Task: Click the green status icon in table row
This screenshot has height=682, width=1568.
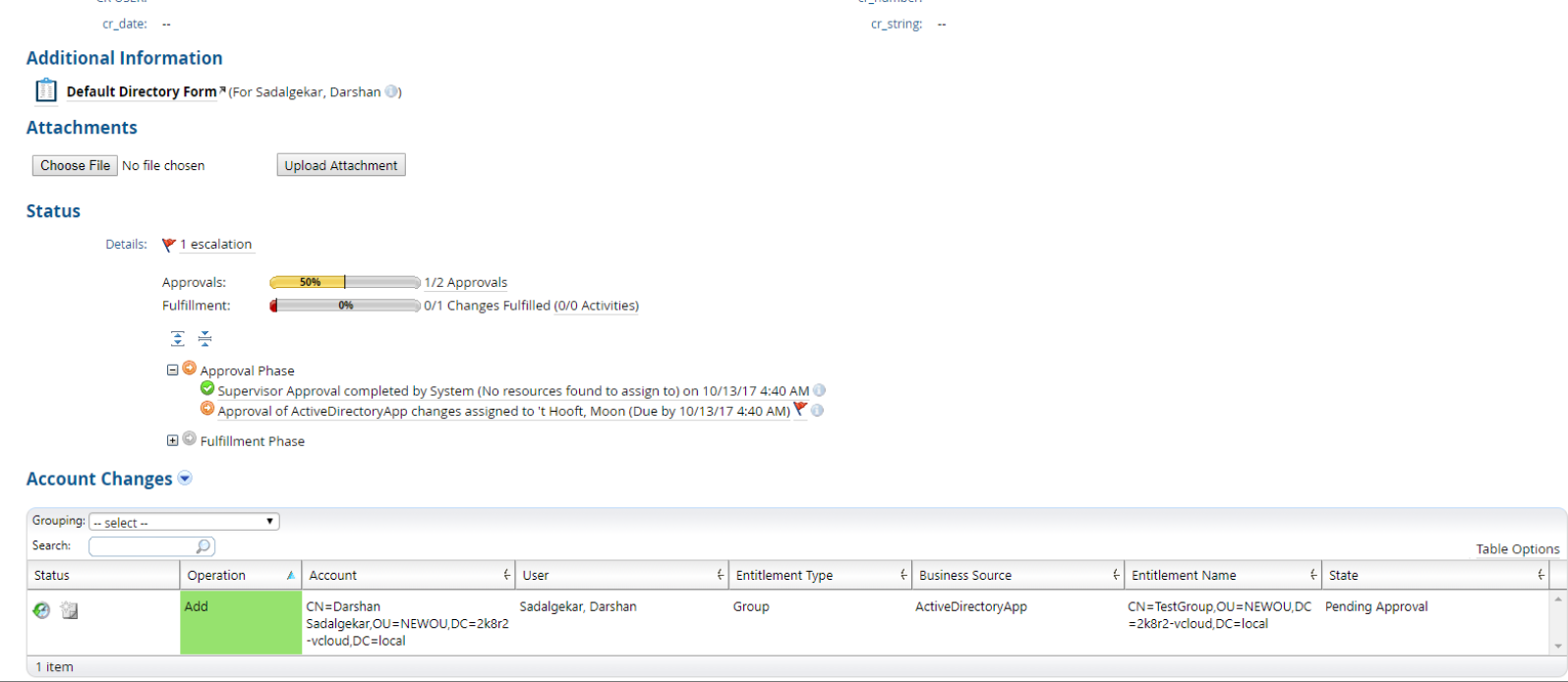Action: click(x=41, y=610)
